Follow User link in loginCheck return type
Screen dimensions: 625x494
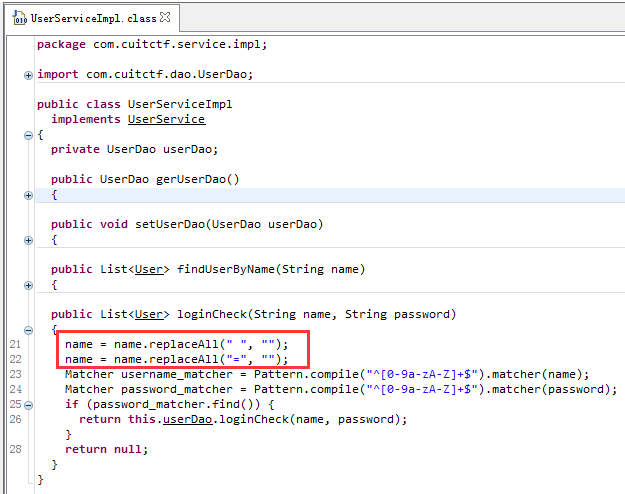(150, 314)
